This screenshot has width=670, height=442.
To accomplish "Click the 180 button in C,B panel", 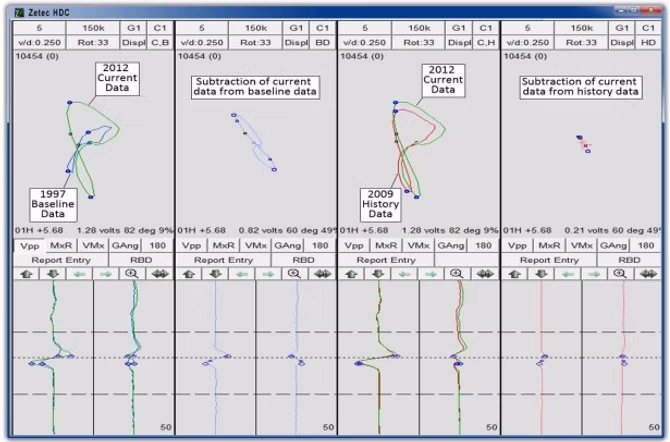I will pyautogui.click(x=158, y=246).
